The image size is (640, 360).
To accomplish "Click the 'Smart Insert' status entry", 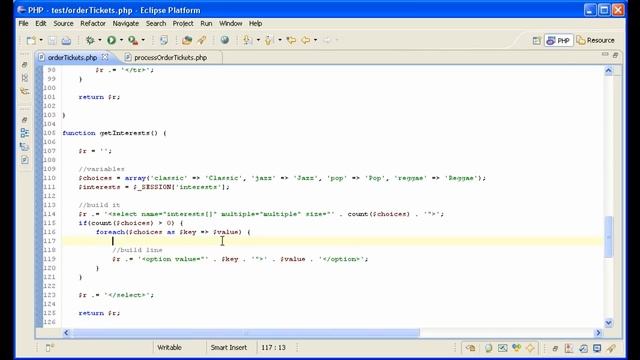I will [229, 347].
